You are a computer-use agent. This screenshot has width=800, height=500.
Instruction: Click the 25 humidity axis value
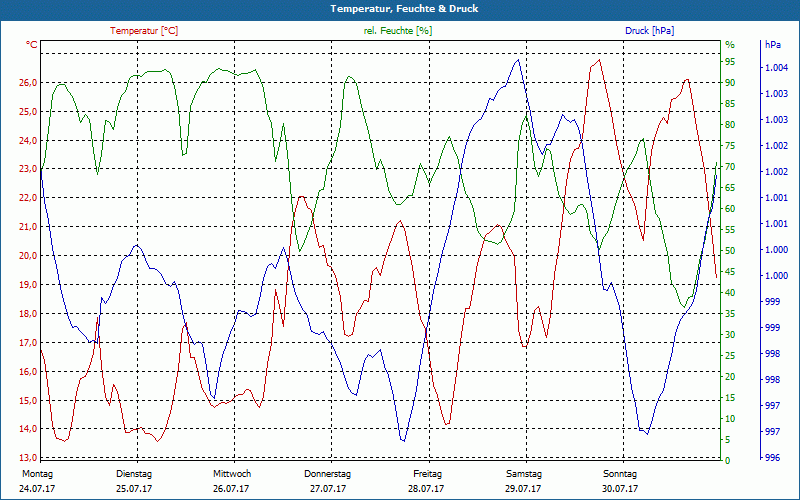730,356
